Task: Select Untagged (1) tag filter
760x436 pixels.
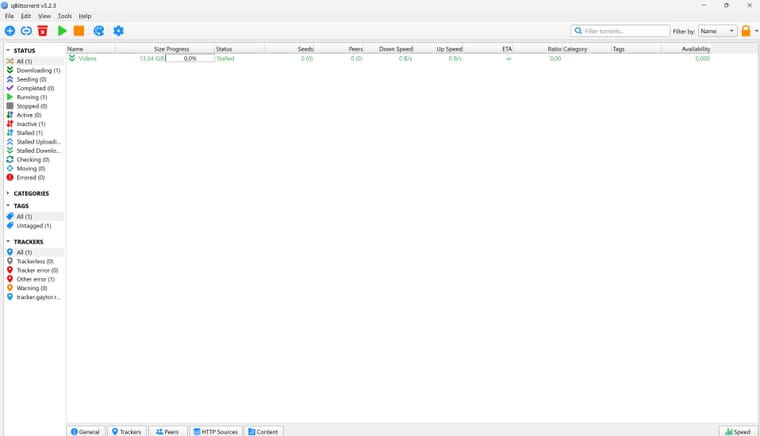Action: click(x=34, y=226)
